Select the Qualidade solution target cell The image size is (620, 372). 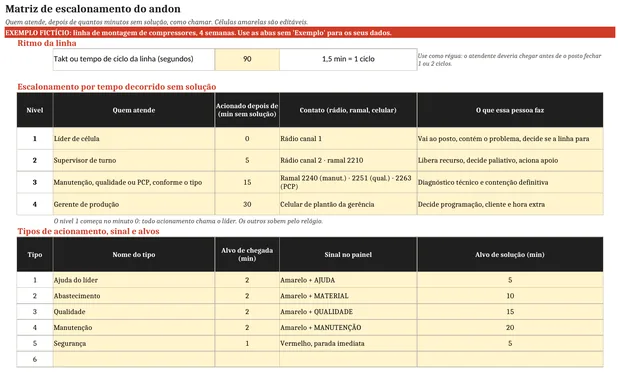click(510, 312)
